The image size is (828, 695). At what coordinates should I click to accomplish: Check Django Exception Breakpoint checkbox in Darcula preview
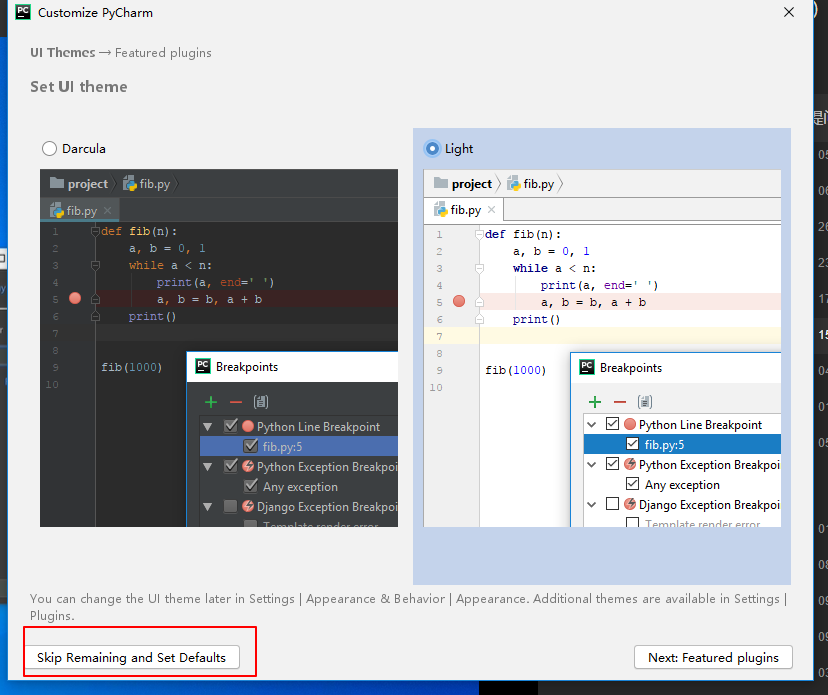[x=231, y=506]
